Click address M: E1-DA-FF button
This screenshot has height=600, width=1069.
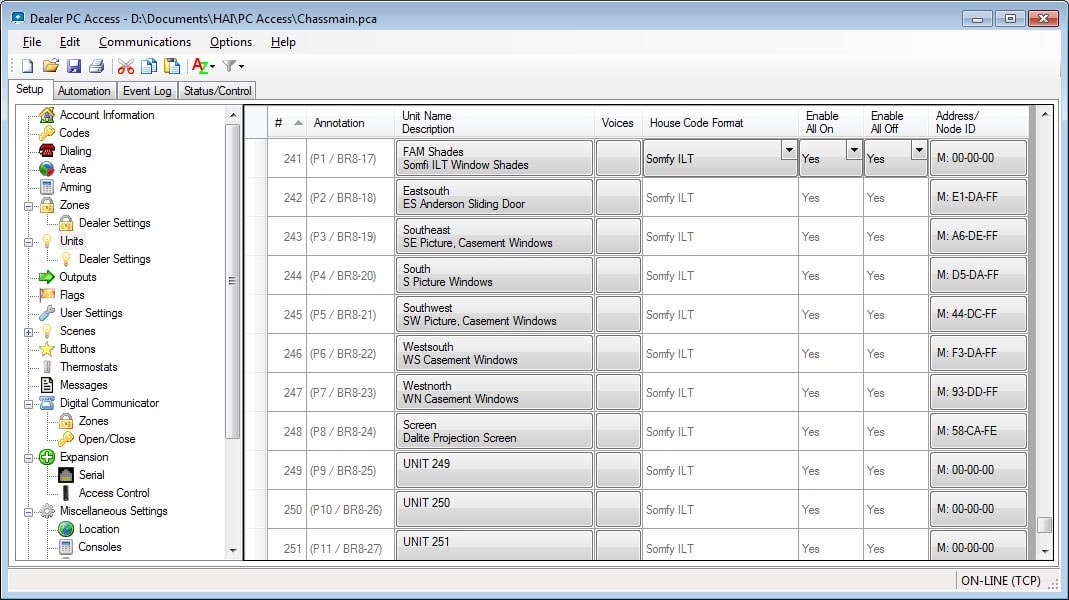pos(978,197)
